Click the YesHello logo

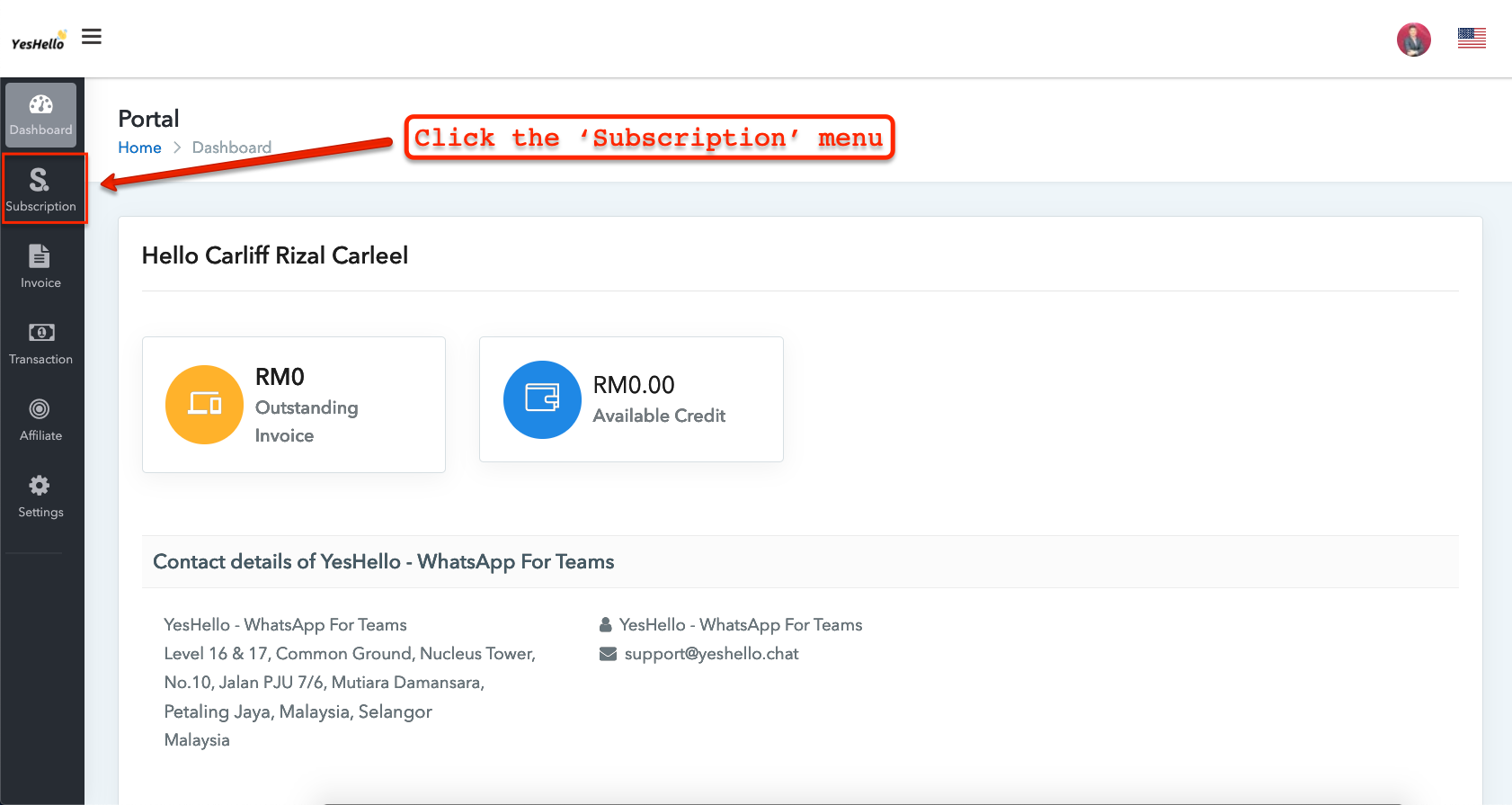pyautogui.click(x=39, y=40)
